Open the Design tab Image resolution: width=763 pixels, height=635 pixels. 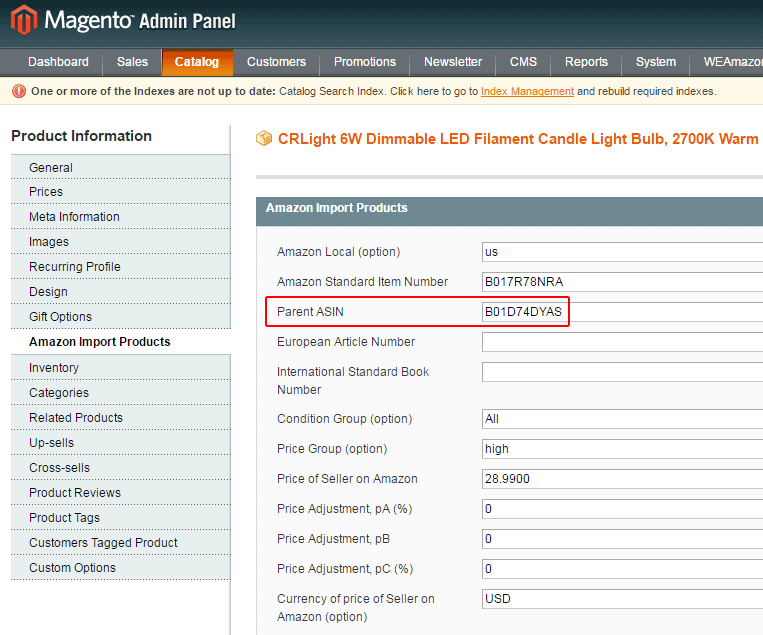pos(121,291)
